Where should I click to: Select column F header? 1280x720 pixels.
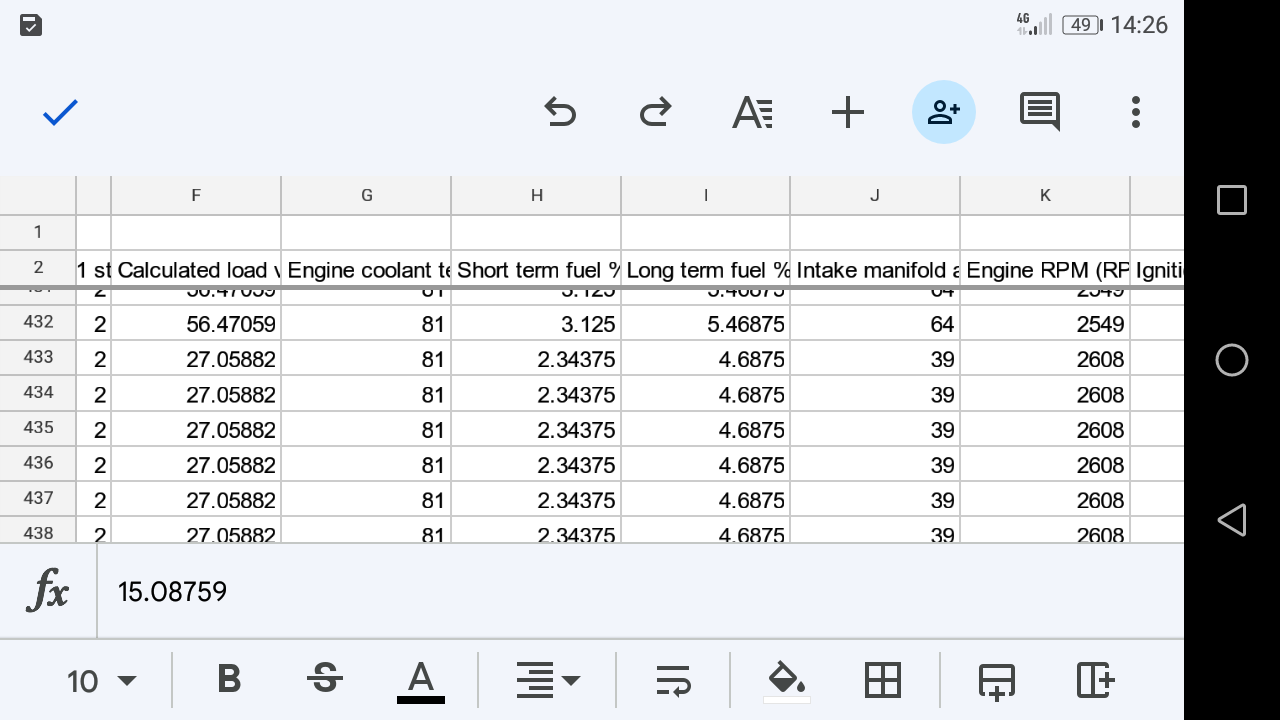pos(196,195)
